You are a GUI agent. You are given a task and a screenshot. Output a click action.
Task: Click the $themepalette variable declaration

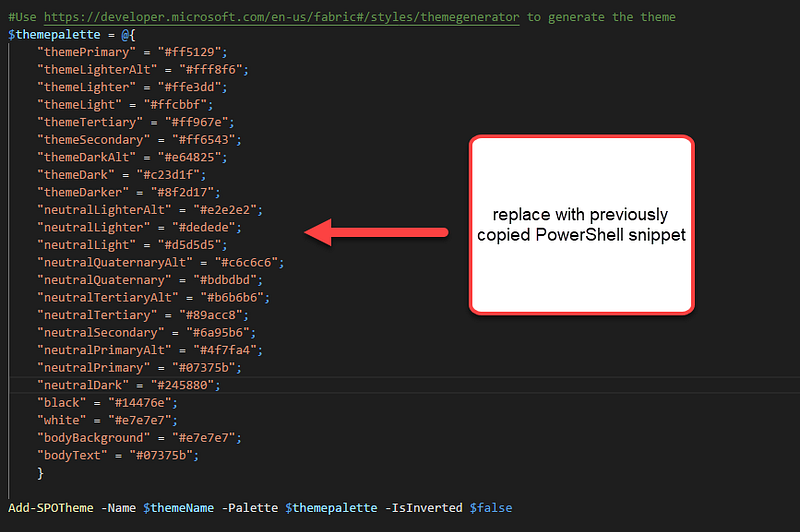[x=55, y=35]
